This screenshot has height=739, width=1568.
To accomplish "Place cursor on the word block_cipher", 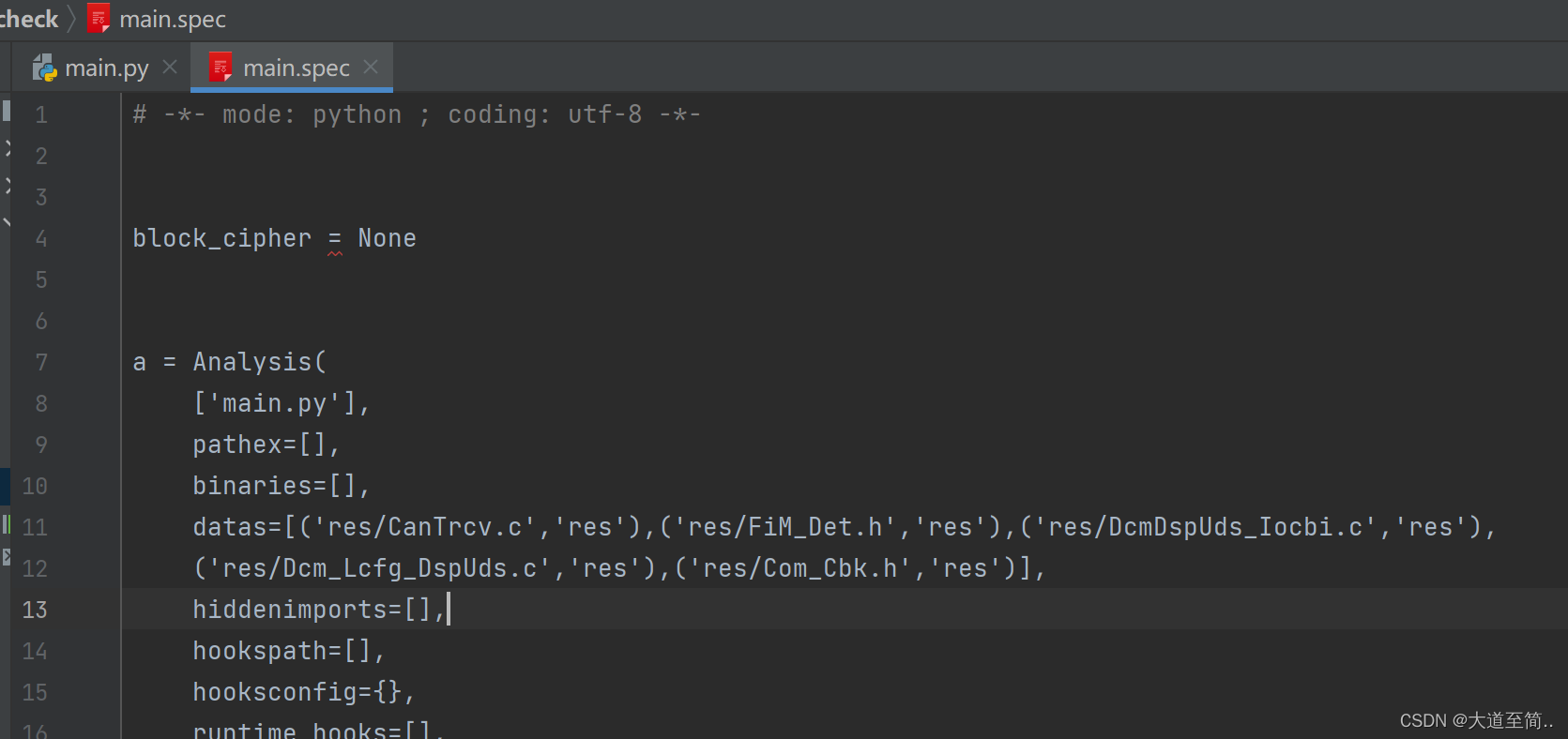I will [x=221, y=237].
